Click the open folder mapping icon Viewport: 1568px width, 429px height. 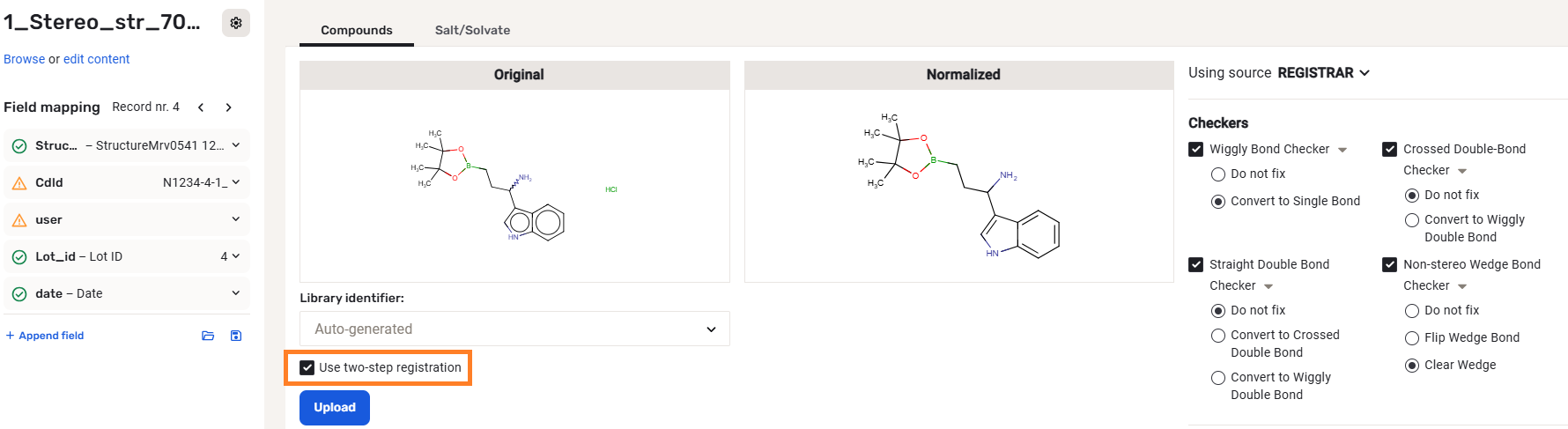208,336
